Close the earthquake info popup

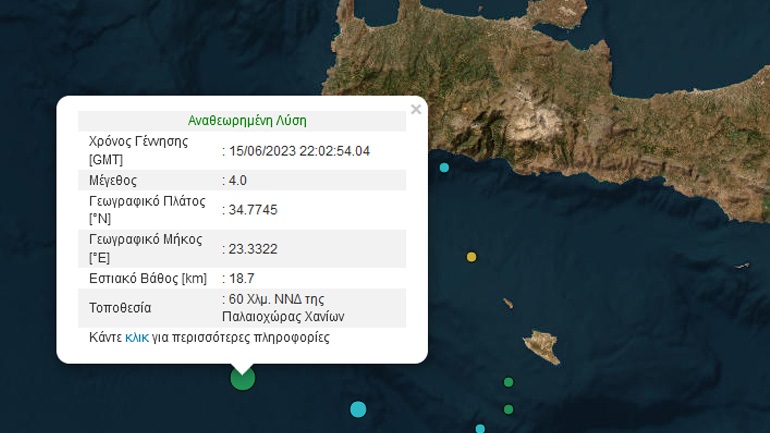click(x=415, y=109)
